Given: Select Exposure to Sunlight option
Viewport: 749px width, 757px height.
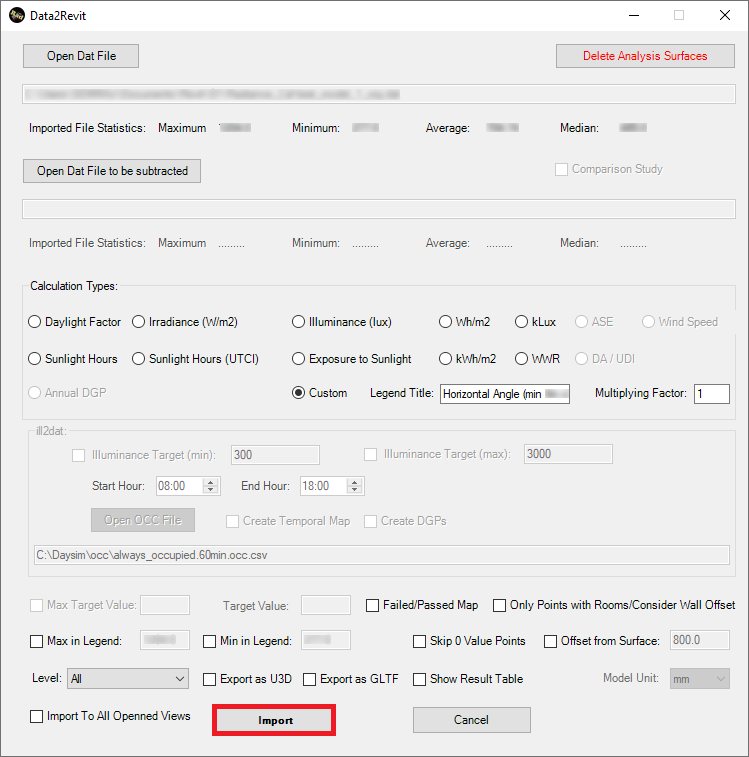Looking at the screenshot, I should click(x=298, y=359).
